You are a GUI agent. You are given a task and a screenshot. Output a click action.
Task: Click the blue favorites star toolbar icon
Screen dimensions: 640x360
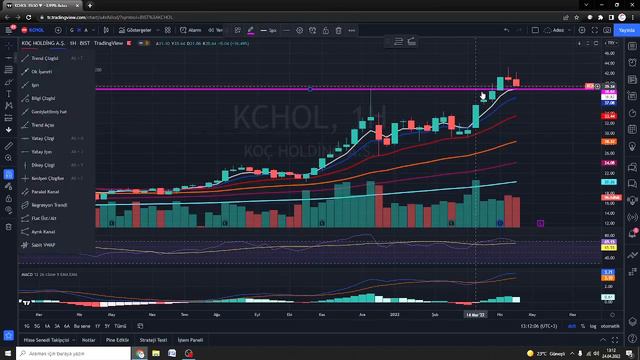9,336
